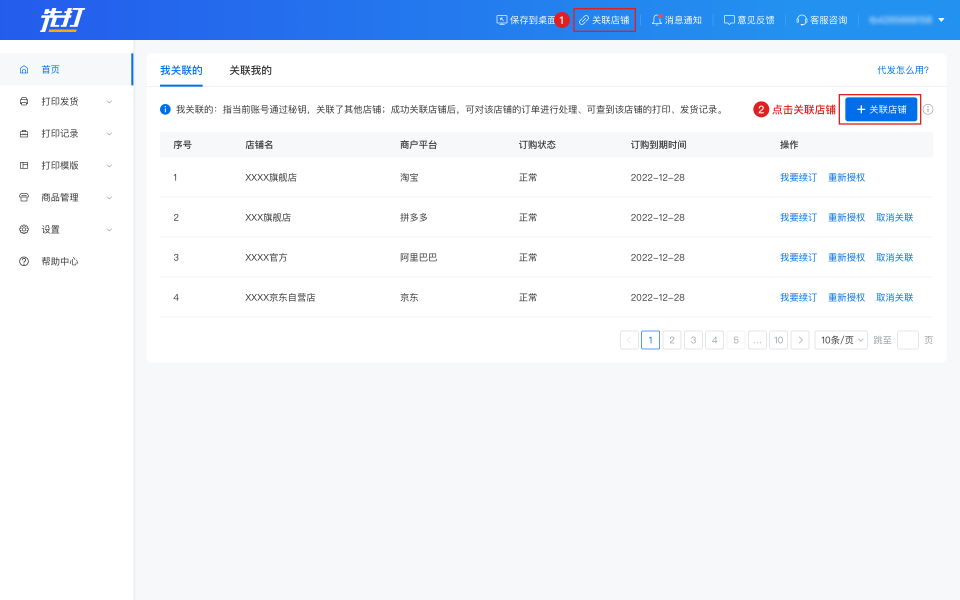
Task: Open the 代发怎么用? help link
Action: click(x=902, y=70)
